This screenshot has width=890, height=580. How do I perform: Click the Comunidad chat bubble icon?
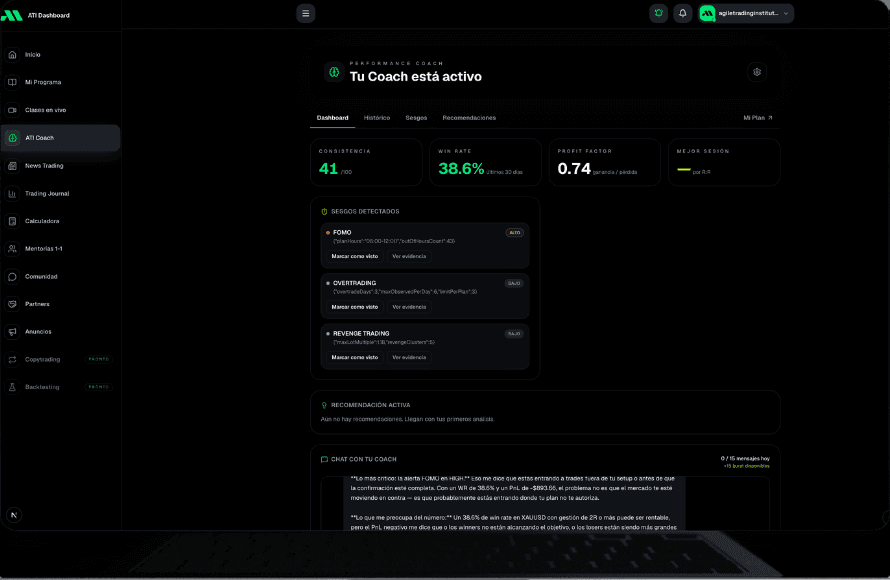pyautogui.click(x=12, y=276)
